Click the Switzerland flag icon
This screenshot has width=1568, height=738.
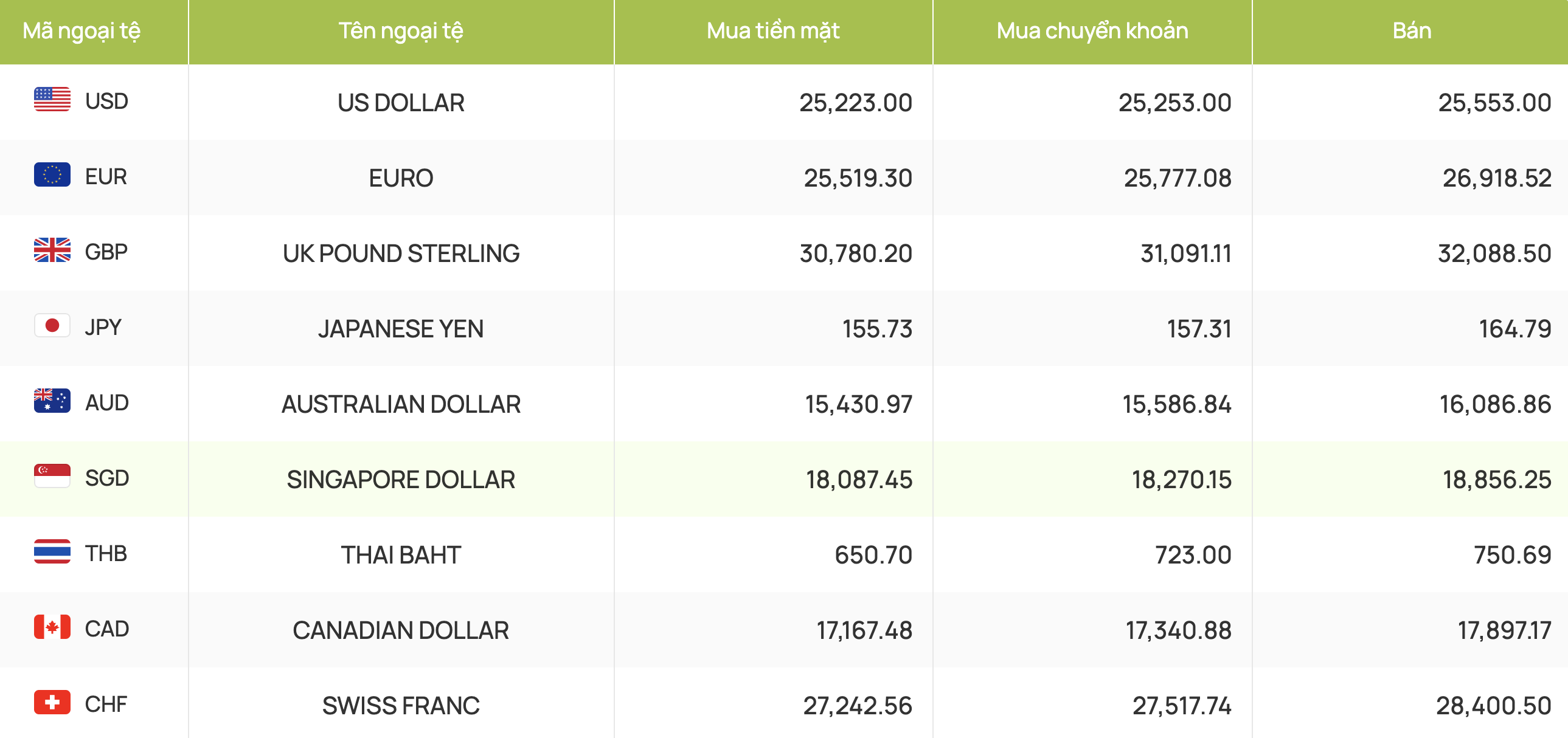[52, 703]
